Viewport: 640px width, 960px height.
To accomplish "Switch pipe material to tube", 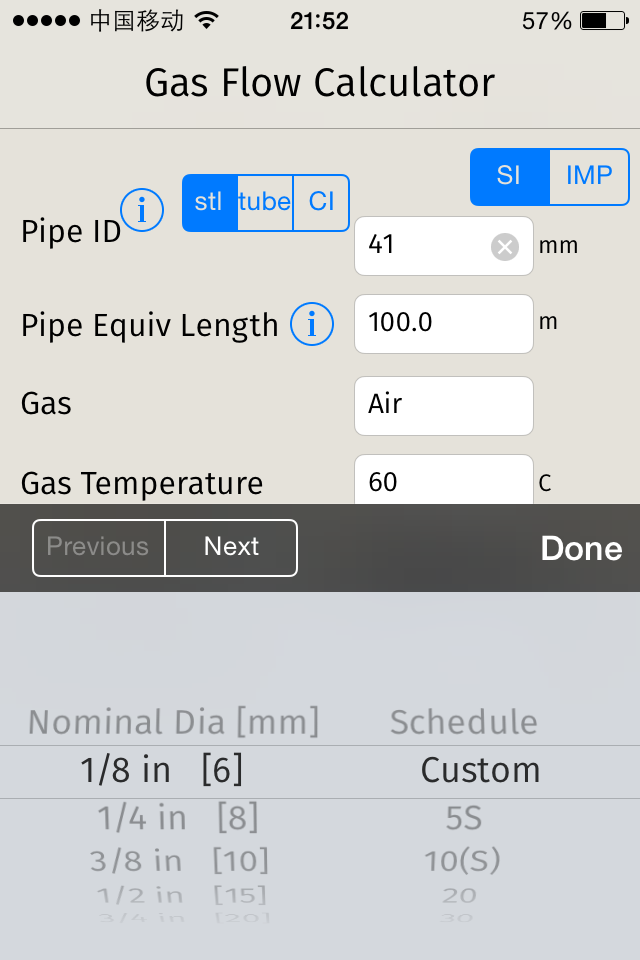I will click(x=265, y=202).
